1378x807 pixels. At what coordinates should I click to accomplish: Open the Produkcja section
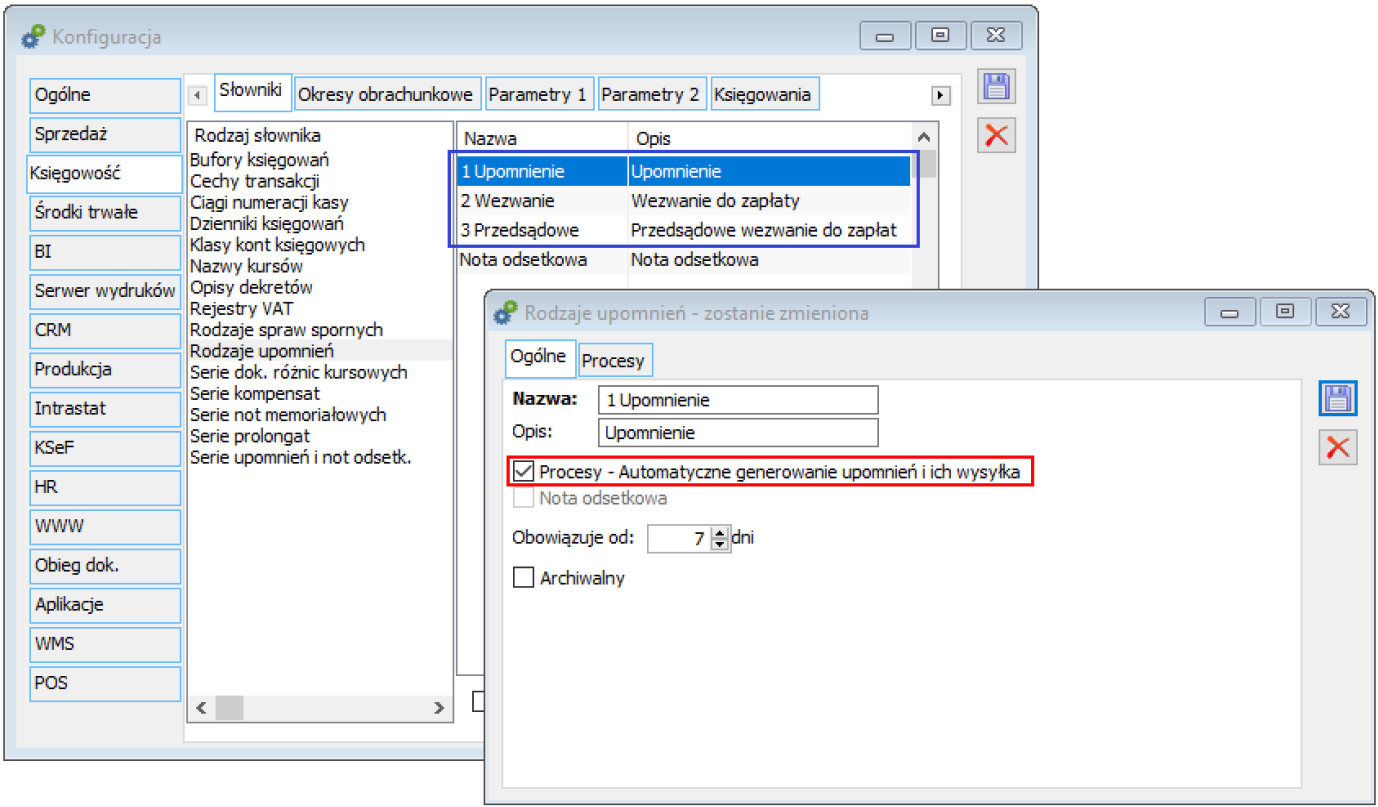[105, 369]
